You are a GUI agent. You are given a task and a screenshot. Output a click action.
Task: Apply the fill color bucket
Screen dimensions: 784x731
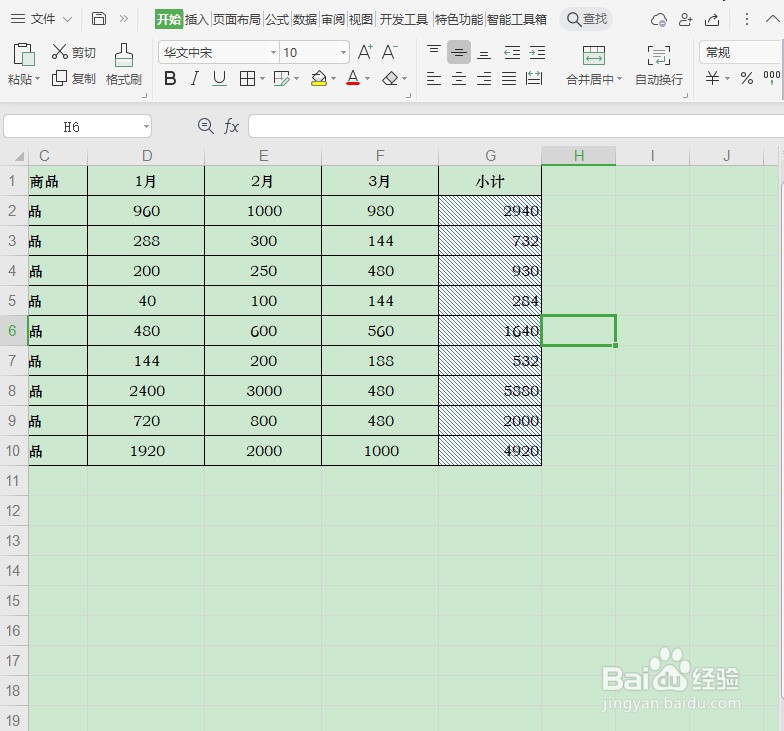tap(318, 78)
